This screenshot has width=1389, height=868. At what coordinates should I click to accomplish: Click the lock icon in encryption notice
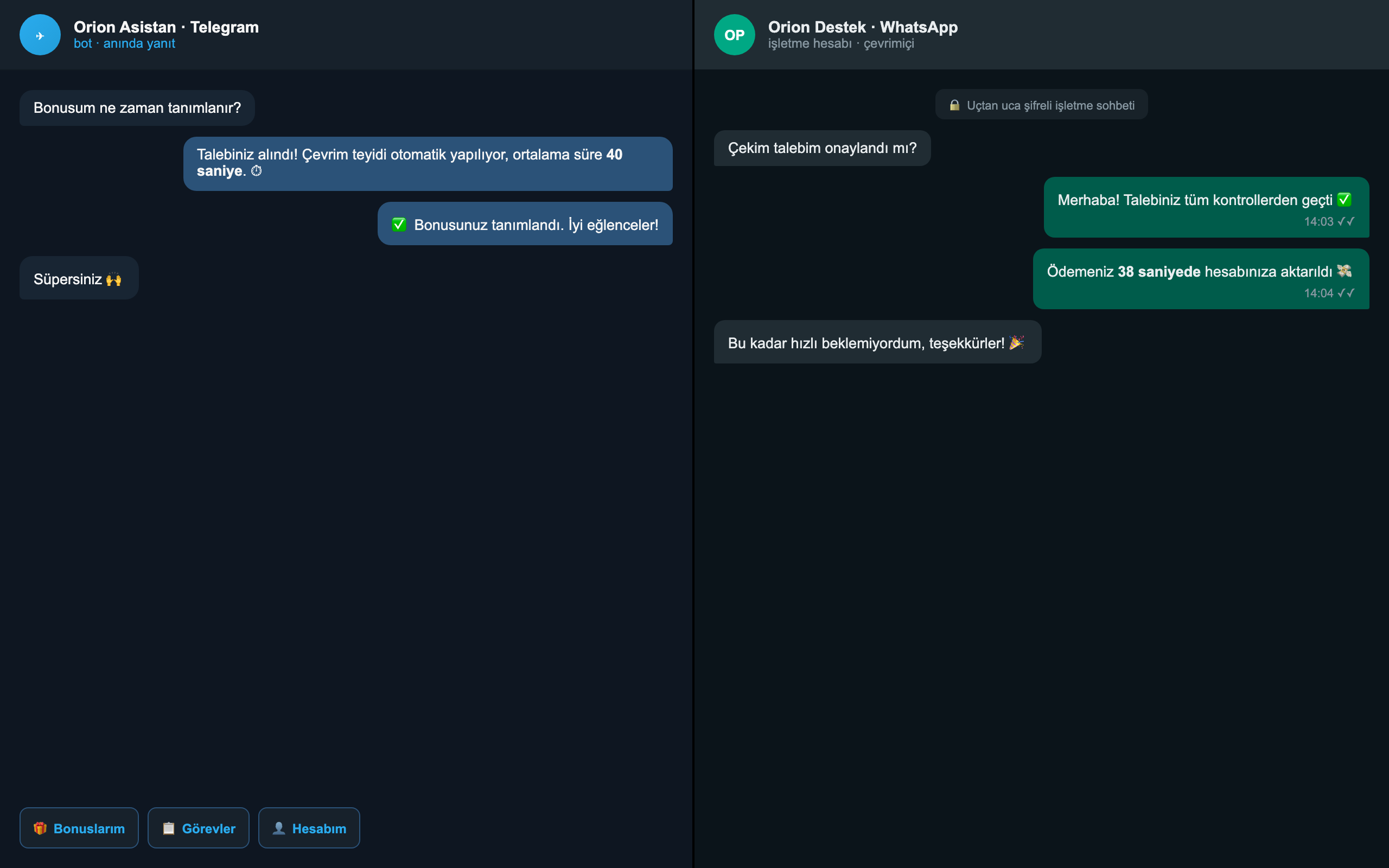point(954,105)
